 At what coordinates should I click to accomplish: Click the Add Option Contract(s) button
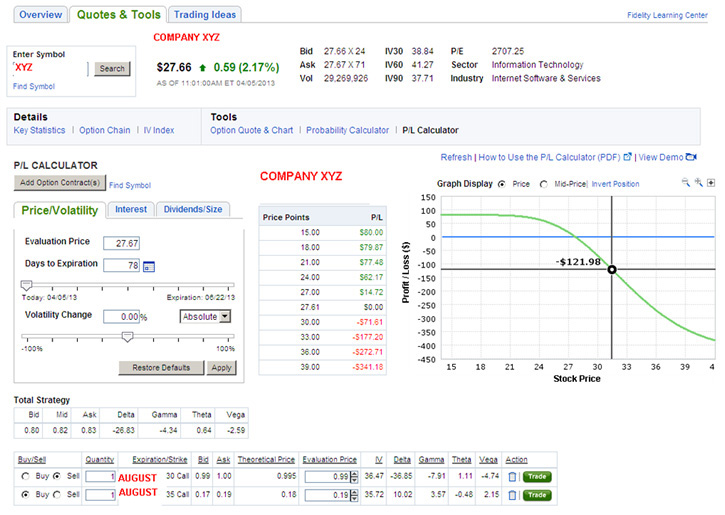point(58,183)
